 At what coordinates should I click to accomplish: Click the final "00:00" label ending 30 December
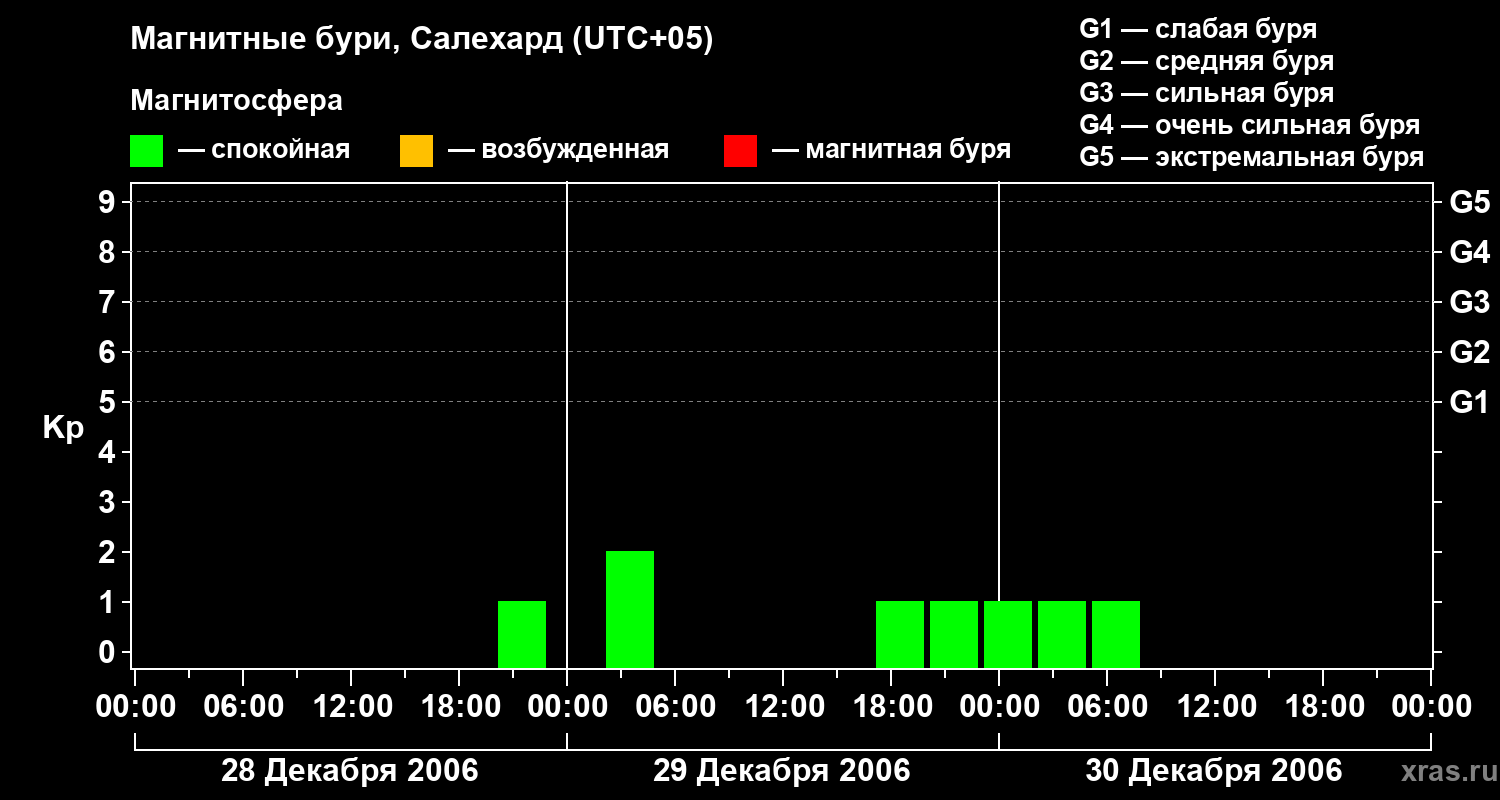[x=1431, y=707]
